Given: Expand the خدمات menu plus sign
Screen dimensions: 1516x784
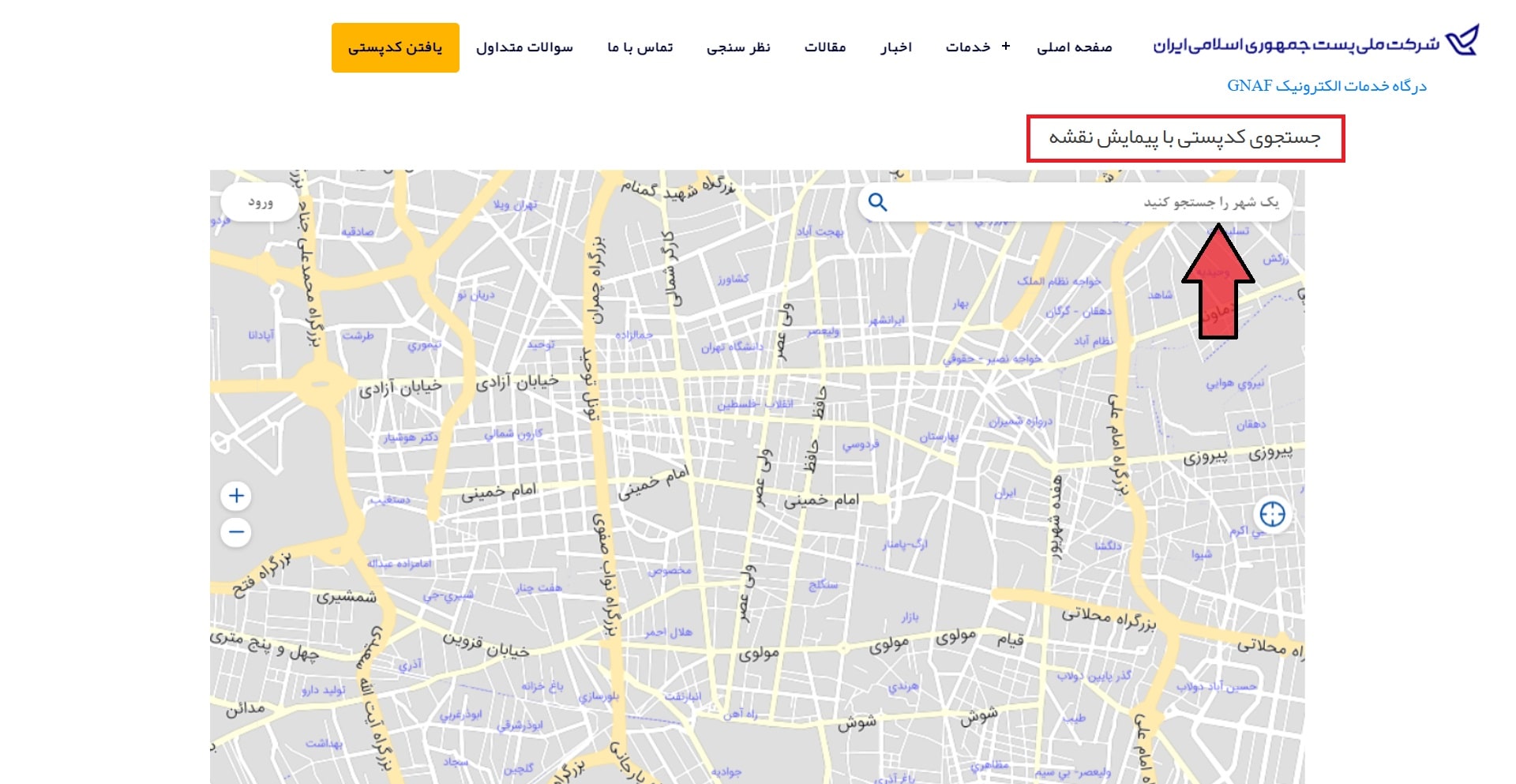Looking at the screenshot, I should pos(1006,47).
